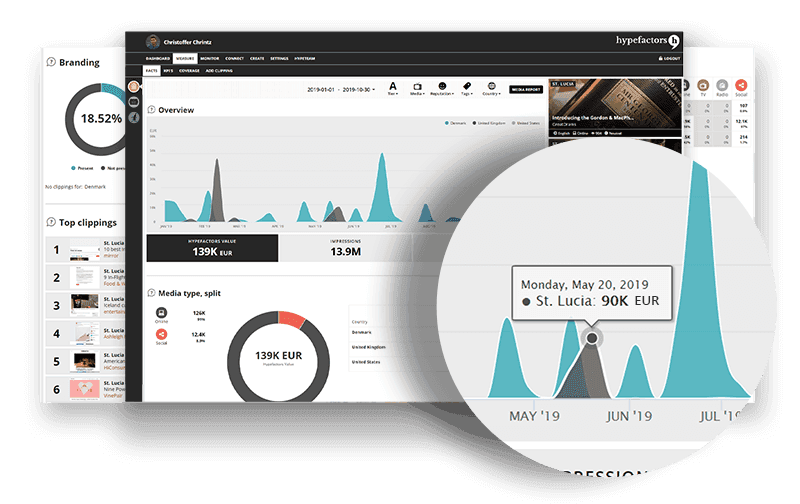Click the help icon beside Branding heading
The width and height of the screenshot is (800, 504).
coord(51,62)
